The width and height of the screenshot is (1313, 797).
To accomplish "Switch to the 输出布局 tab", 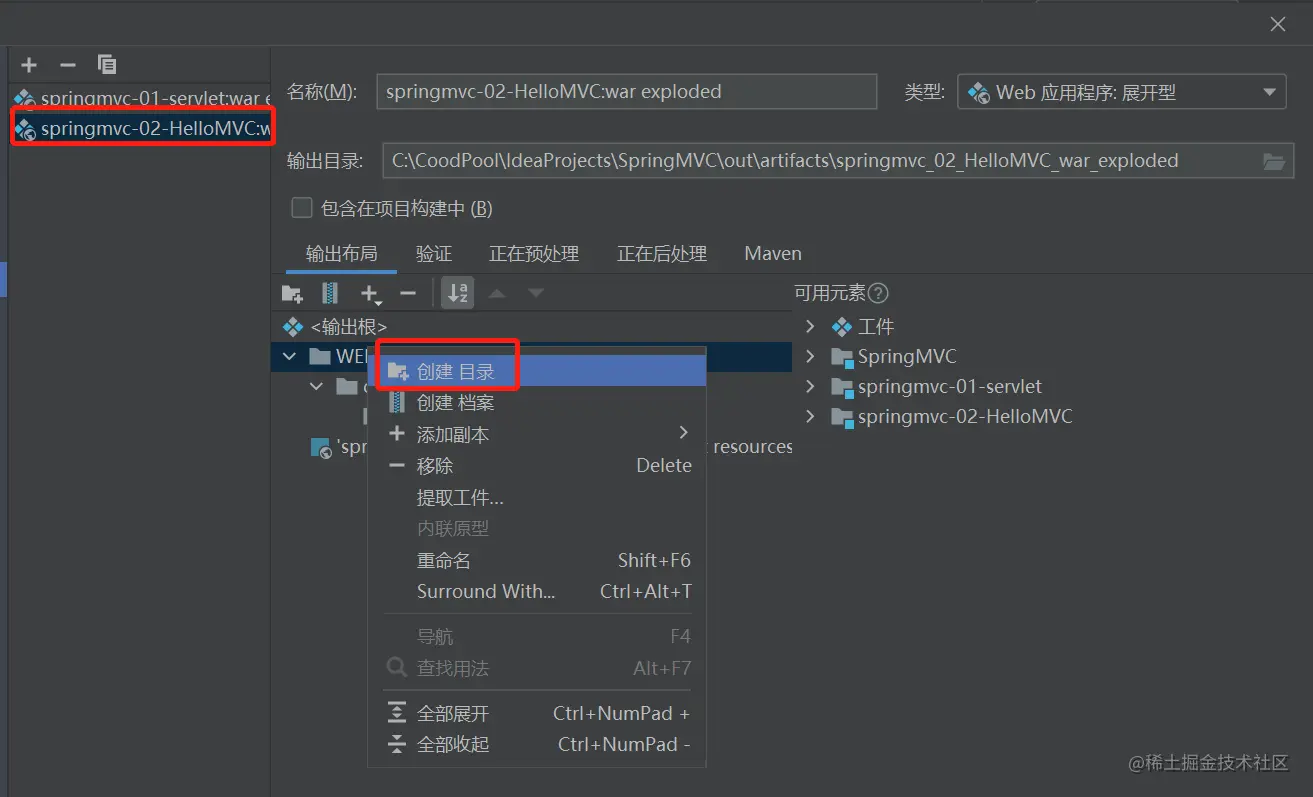I will point(341,254).
